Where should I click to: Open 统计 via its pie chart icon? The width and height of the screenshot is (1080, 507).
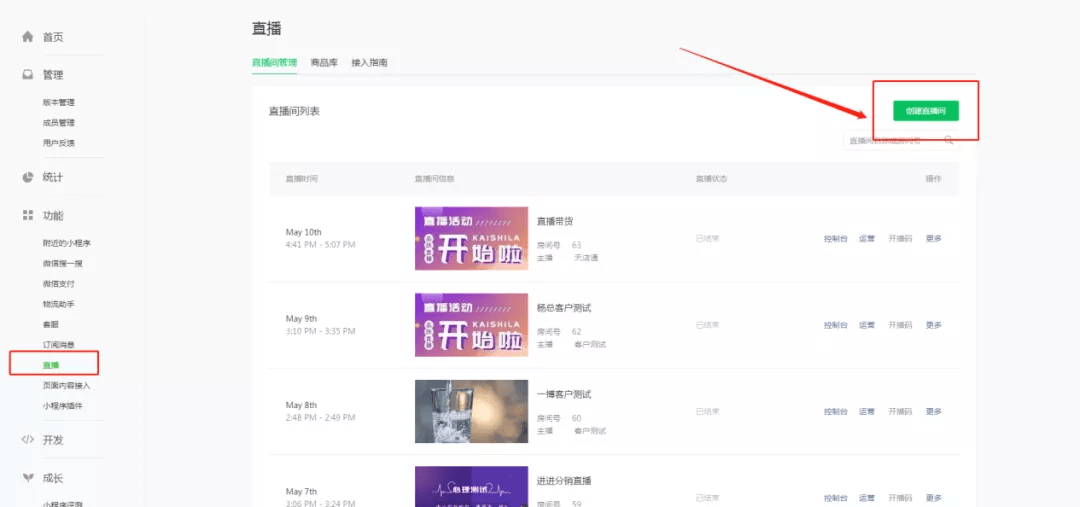click(x=28, y=177)
